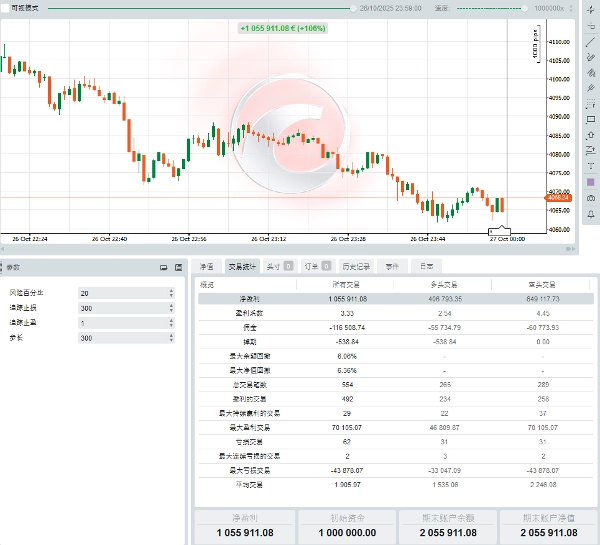Click the time marker on chart time axis
Screen dimensions: 600x545
pyautogui.click(x=499, y=231)
